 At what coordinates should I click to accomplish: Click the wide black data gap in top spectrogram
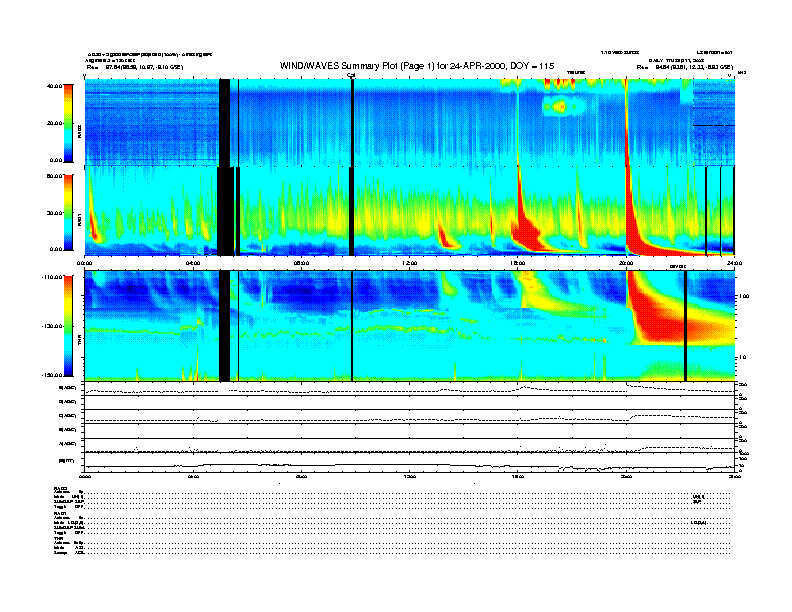(225, 122)
